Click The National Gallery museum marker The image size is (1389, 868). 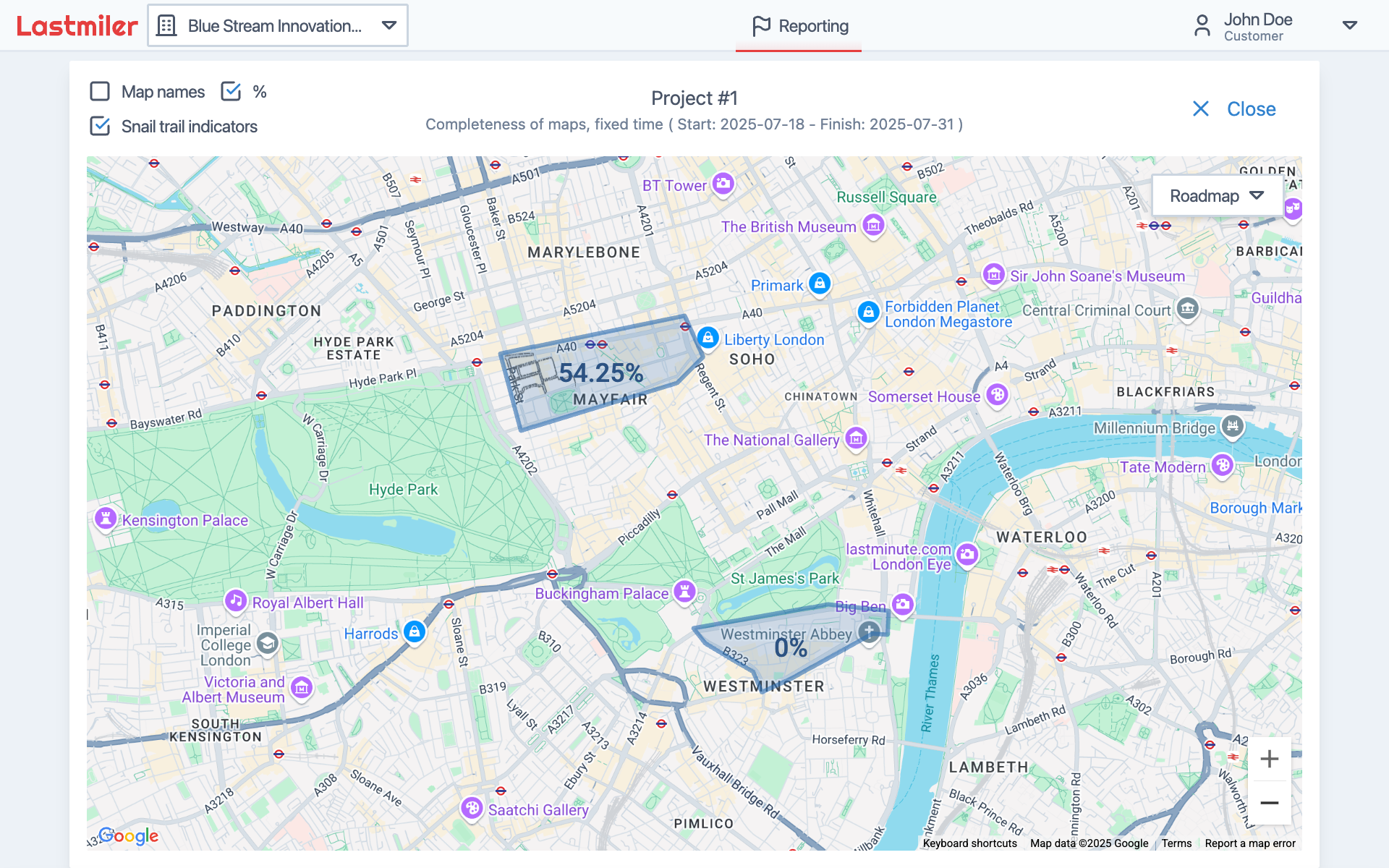(856, 437)
